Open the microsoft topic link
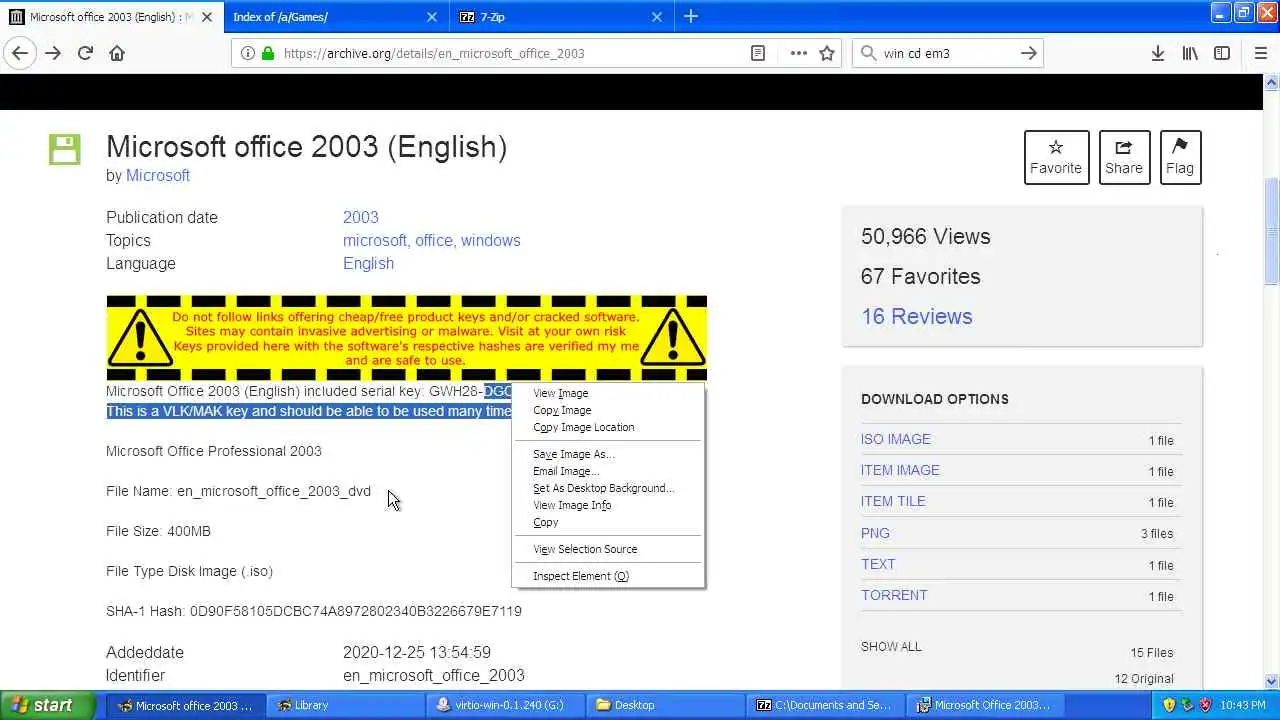This screenshot has height=720, width=1280. (x=374, y=240)
